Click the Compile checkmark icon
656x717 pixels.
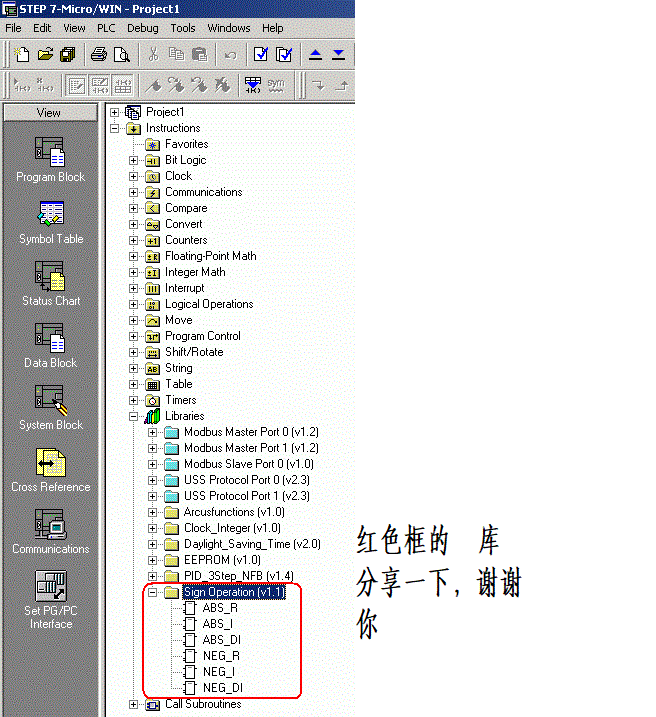tap(261, 54)
